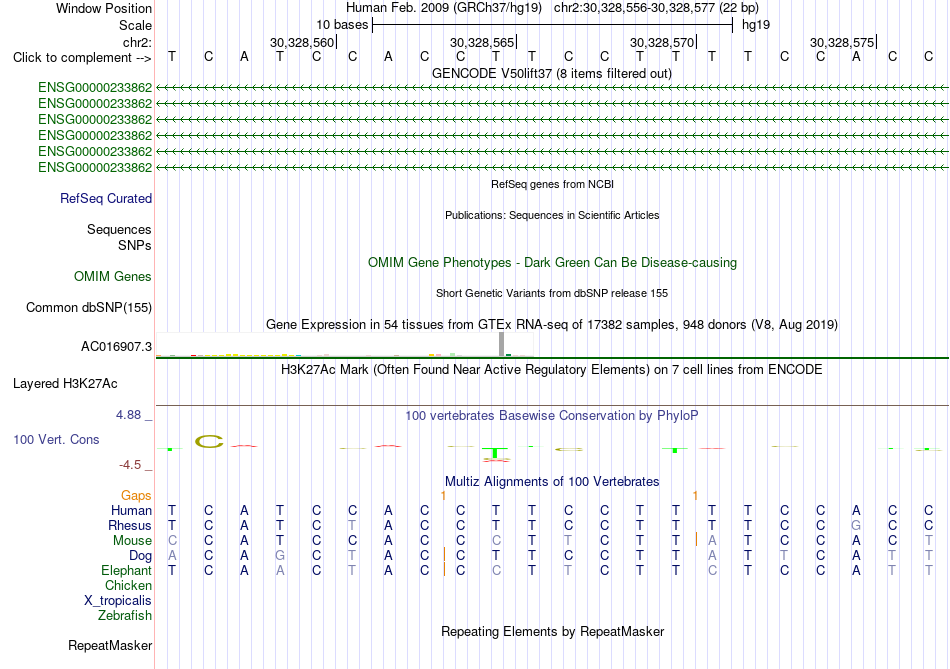Viewport: 950px width, 669px height.
Task: Select the Window Position label
Action: [104, 8]
